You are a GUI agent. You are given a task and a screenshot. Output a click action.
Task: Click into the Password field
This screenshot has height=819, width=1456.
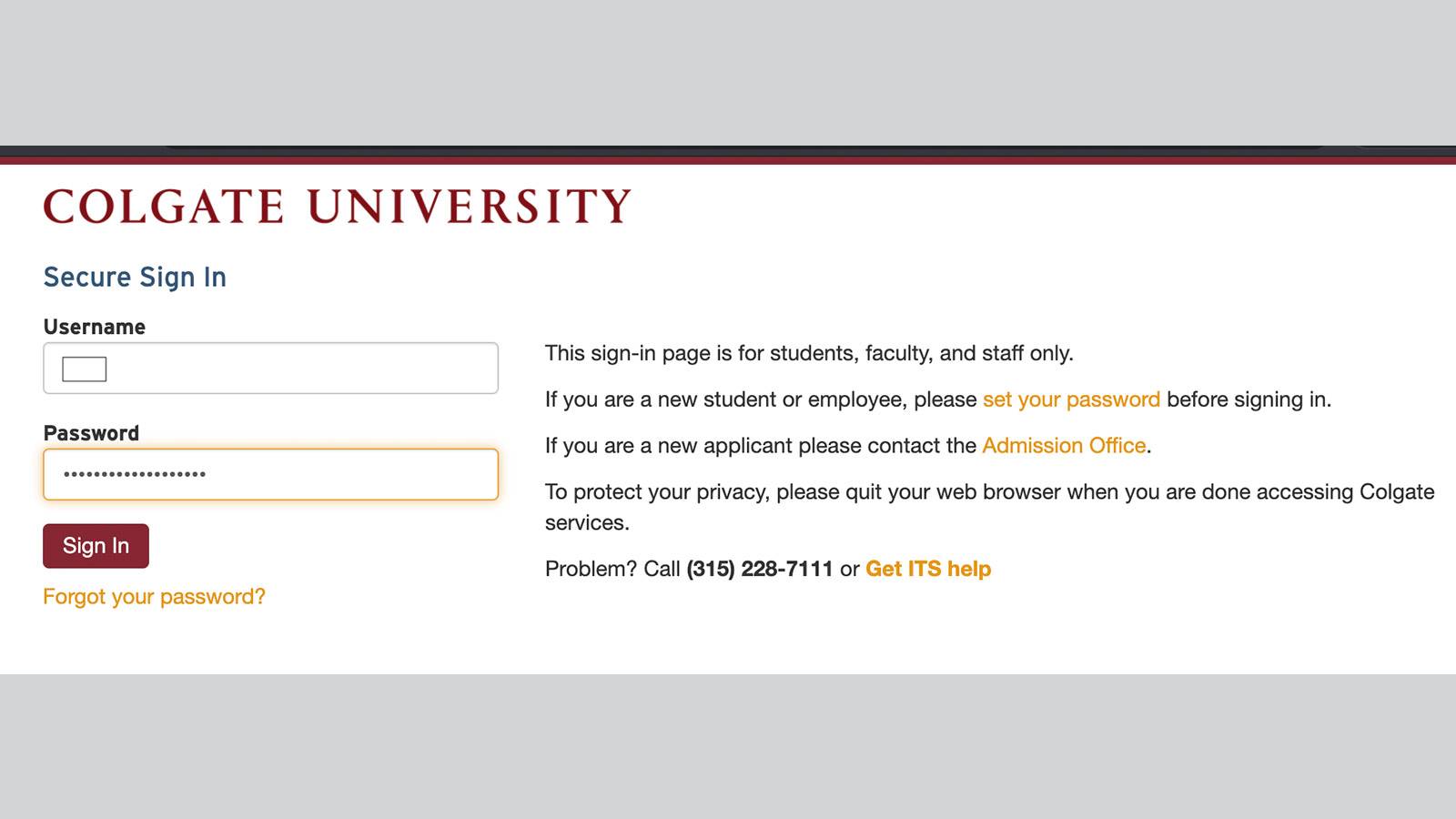pyautogui.click(x=346, y=474)
